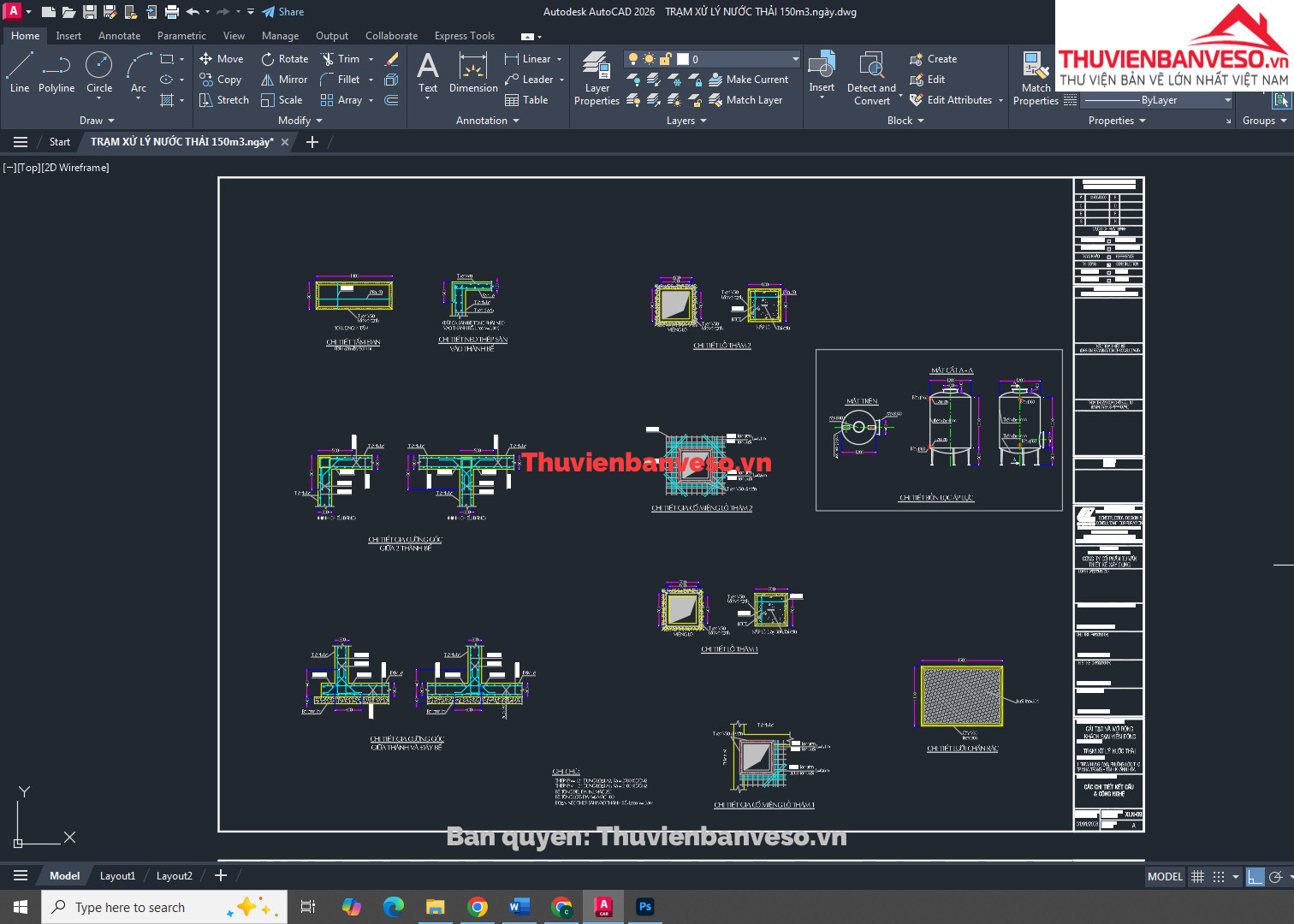The height and width of the screenshot is (924, 1294).
Task: Toggle Ortho mode in status bar
Action: pos(1255,876)
